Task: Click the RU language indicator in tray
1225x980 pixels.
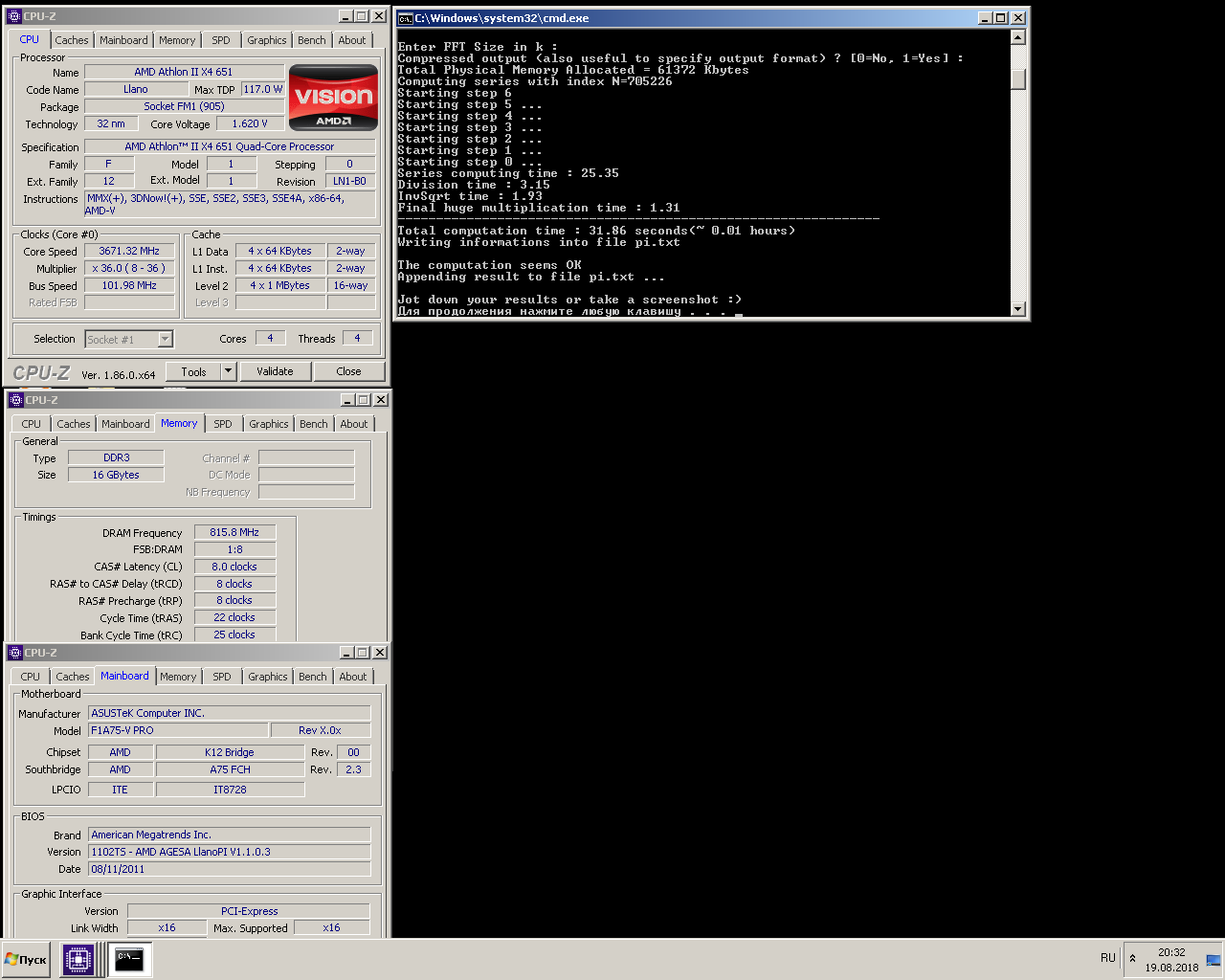Action: 1107,958
